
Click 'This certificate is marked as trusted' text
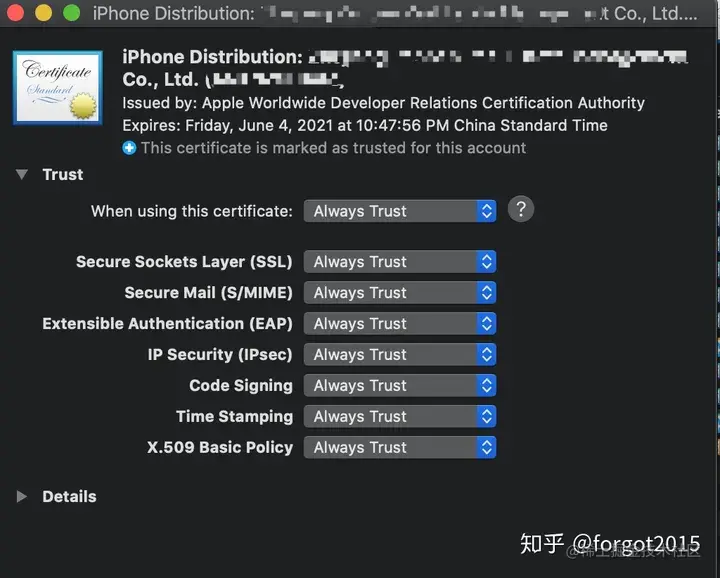333,148
